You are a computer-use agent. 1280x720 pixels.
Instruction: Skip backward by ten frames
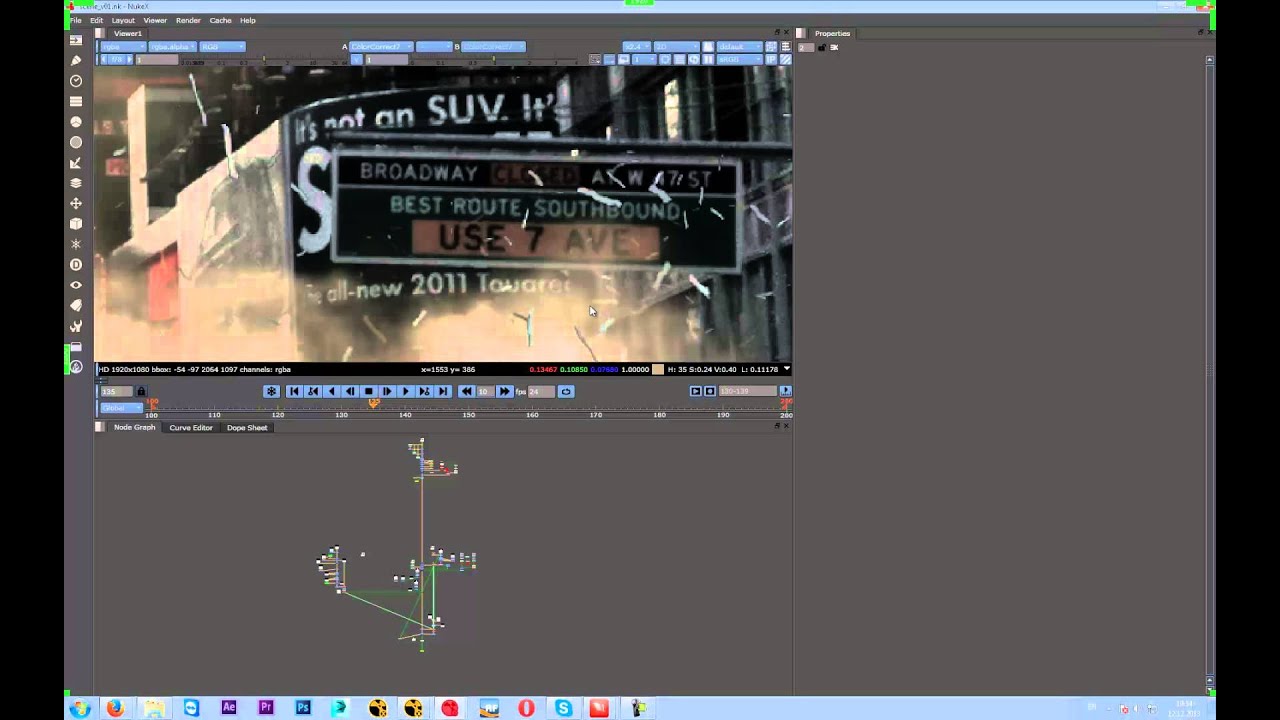pyautogui.click(x=467, y=391)
